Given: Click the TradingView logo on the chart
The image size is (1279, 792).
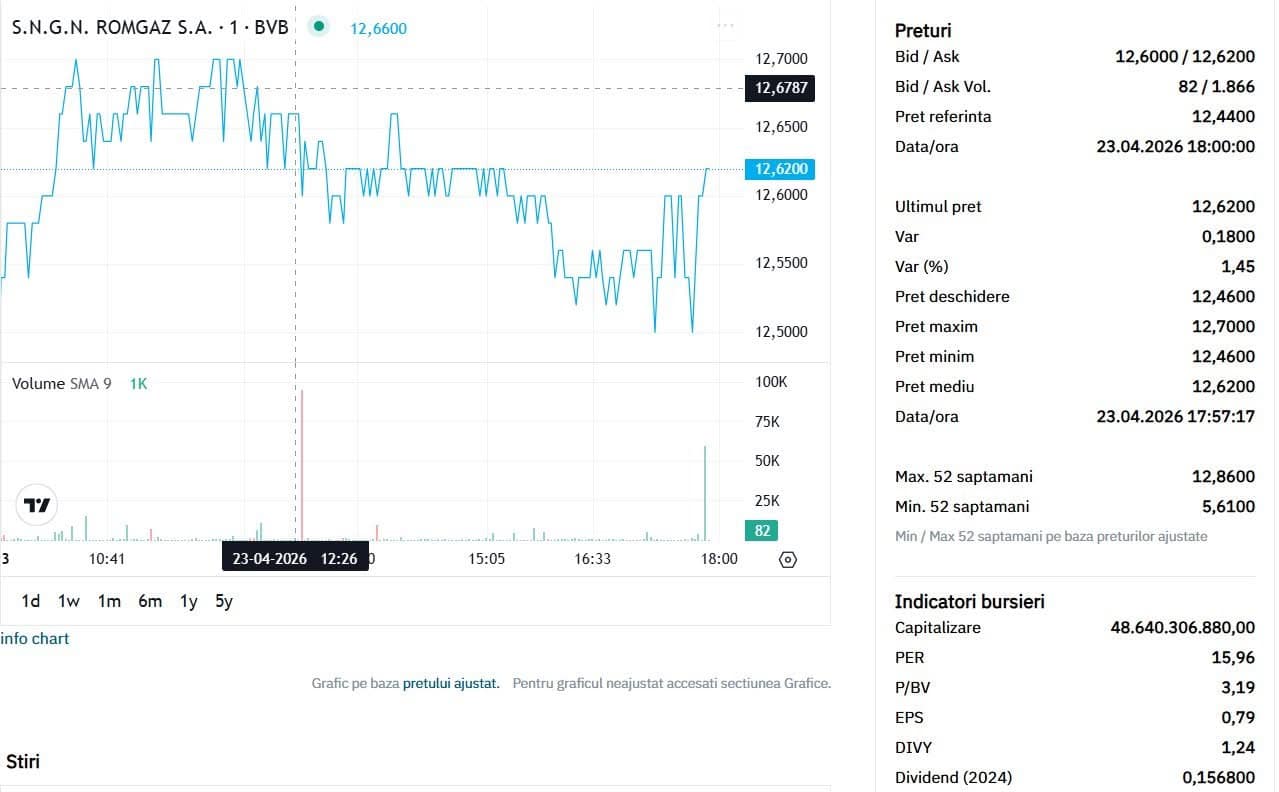Looking at the screenshot, I should click(37, 505).
